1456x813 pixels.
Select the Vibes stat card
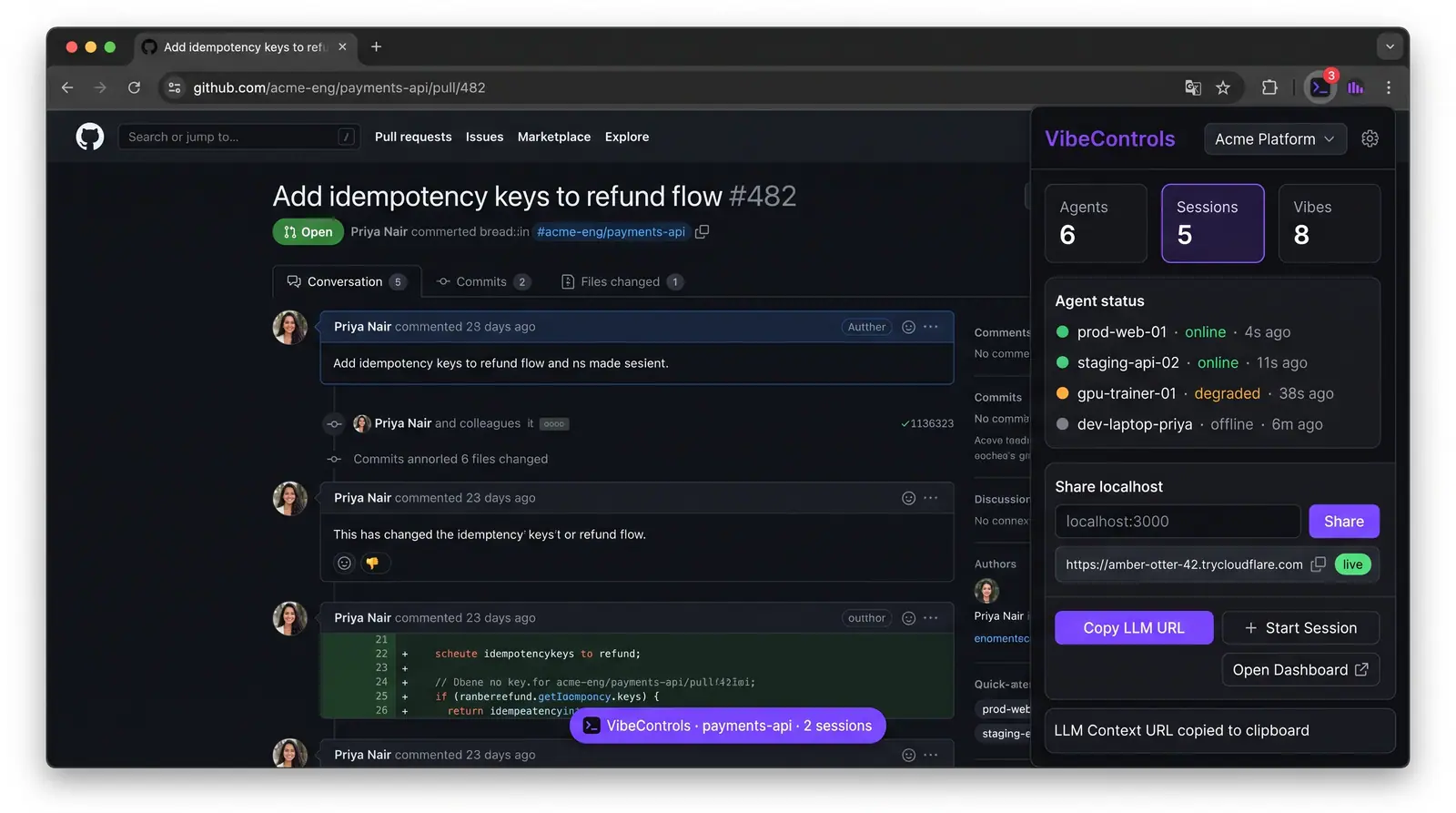pyautogui.click(x=1330, y=223)
